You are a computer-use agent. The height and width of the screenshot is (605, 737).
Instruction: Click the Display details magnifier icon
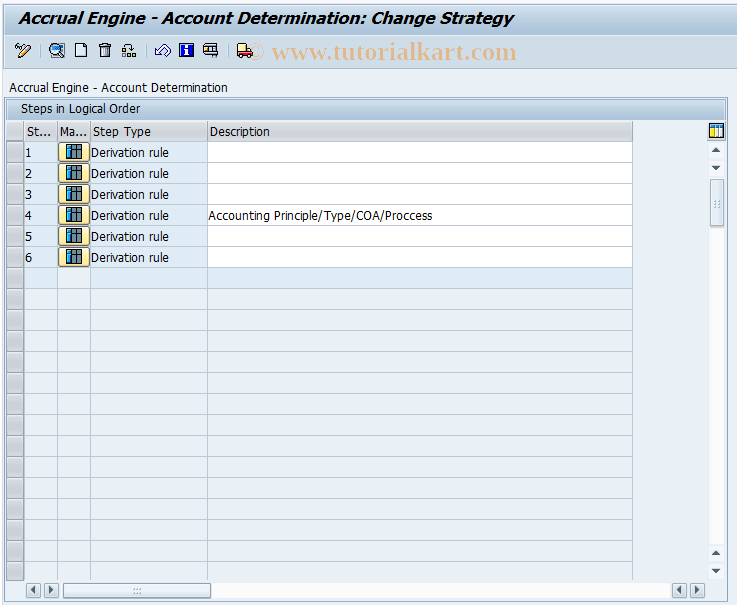coord(57,50)
